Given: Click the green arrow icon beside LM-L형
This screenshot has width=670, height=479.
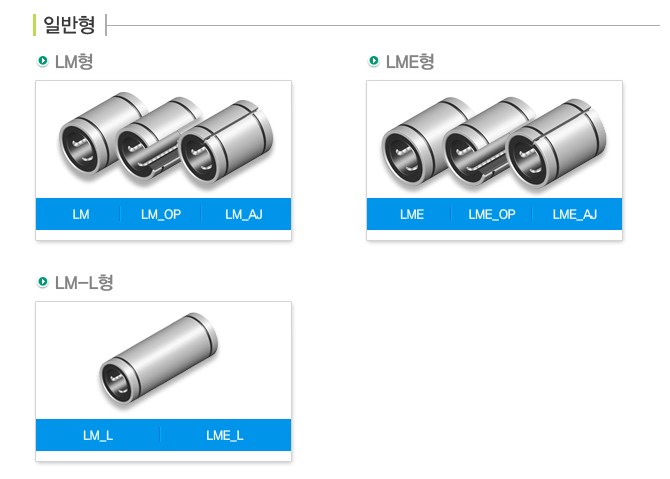Looking at the screenshot, I should [x=43, y=282].
